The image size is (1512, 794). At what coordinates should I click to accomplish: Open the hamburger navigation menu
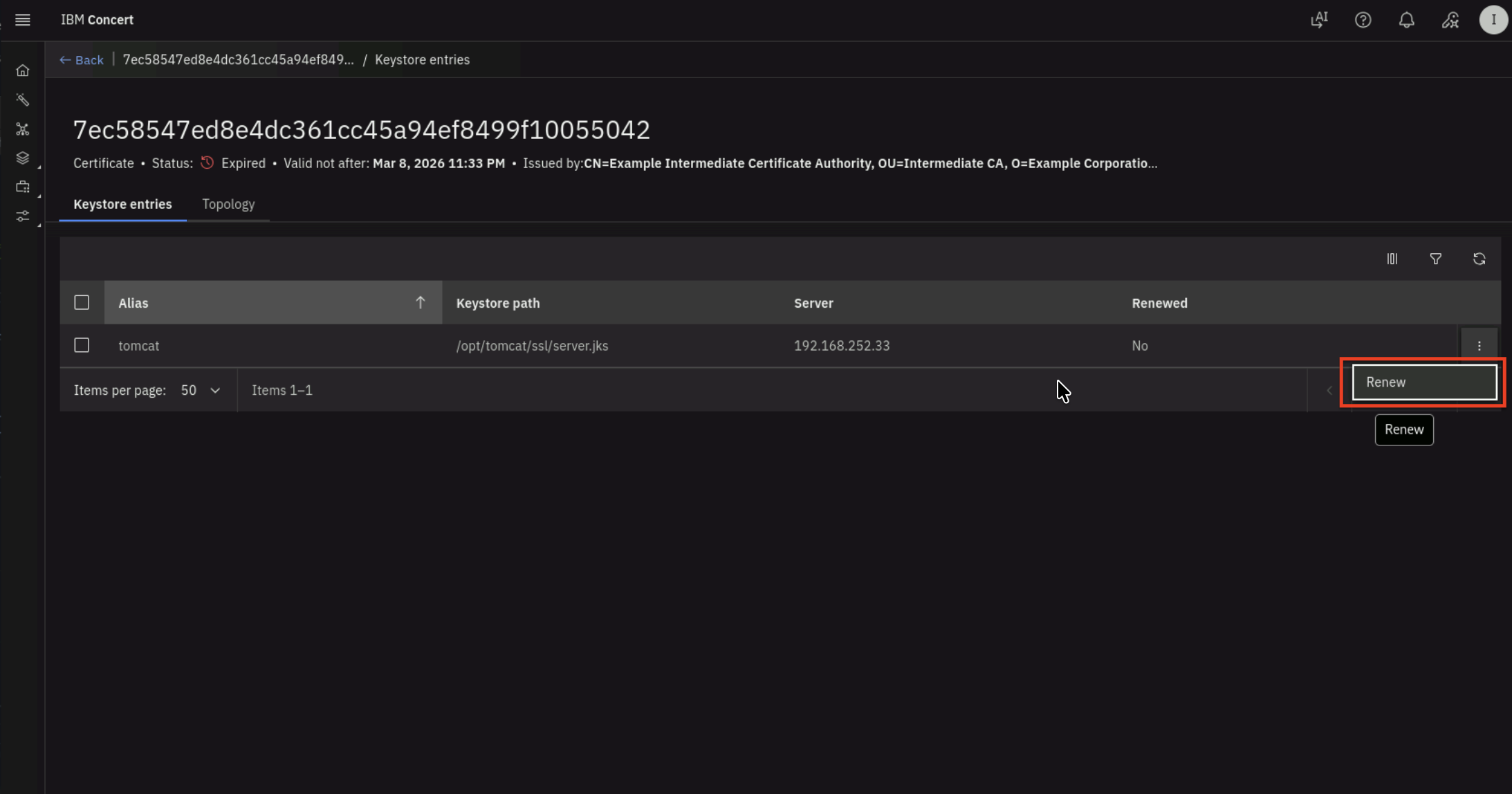(x=23, y=20)
